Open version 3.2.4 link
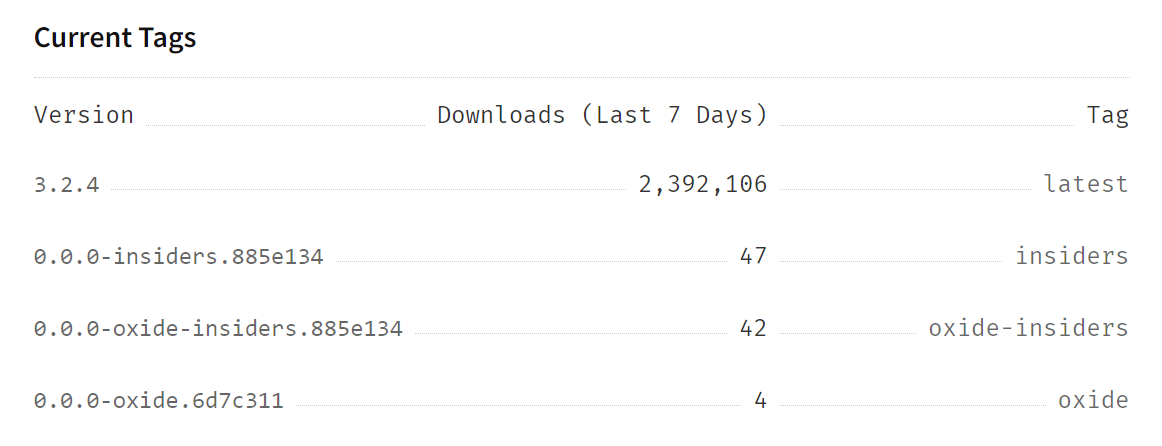The width and height of the screenshot is (1162, 446). pos(66,185)
